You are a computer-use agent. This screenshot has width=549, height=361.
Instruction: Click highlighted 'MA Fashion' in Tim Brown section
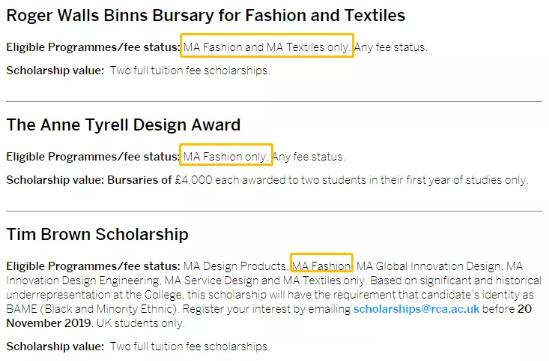321,263
